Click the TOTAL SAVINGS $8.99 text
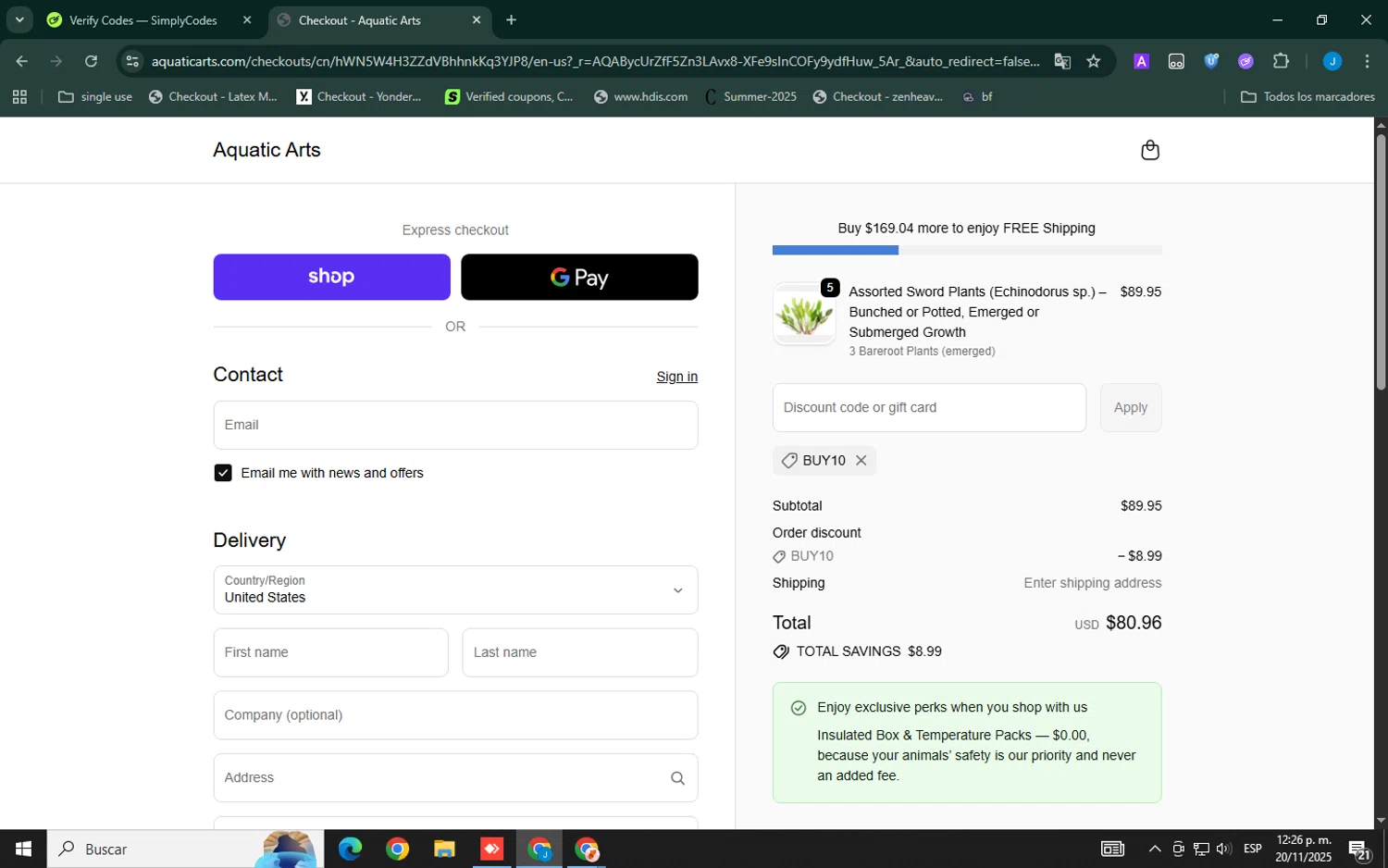 pos(869,651)
